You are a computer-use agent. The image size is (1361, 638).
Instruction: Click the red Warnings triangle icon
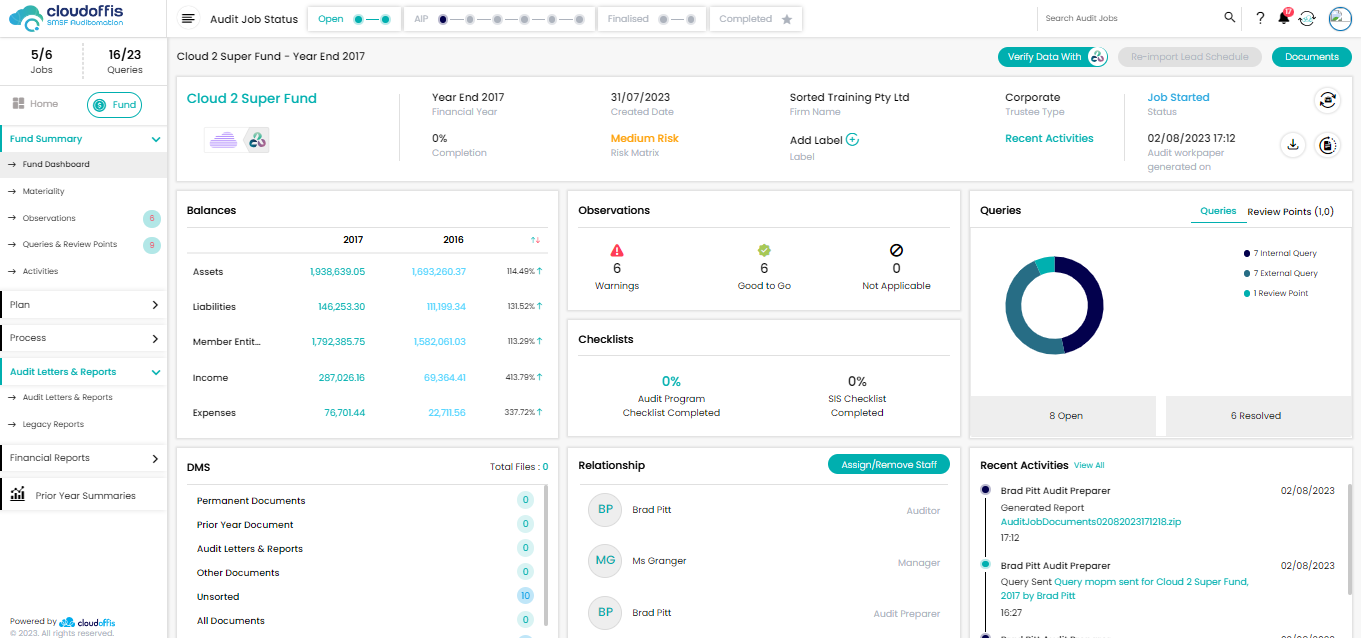617,250
